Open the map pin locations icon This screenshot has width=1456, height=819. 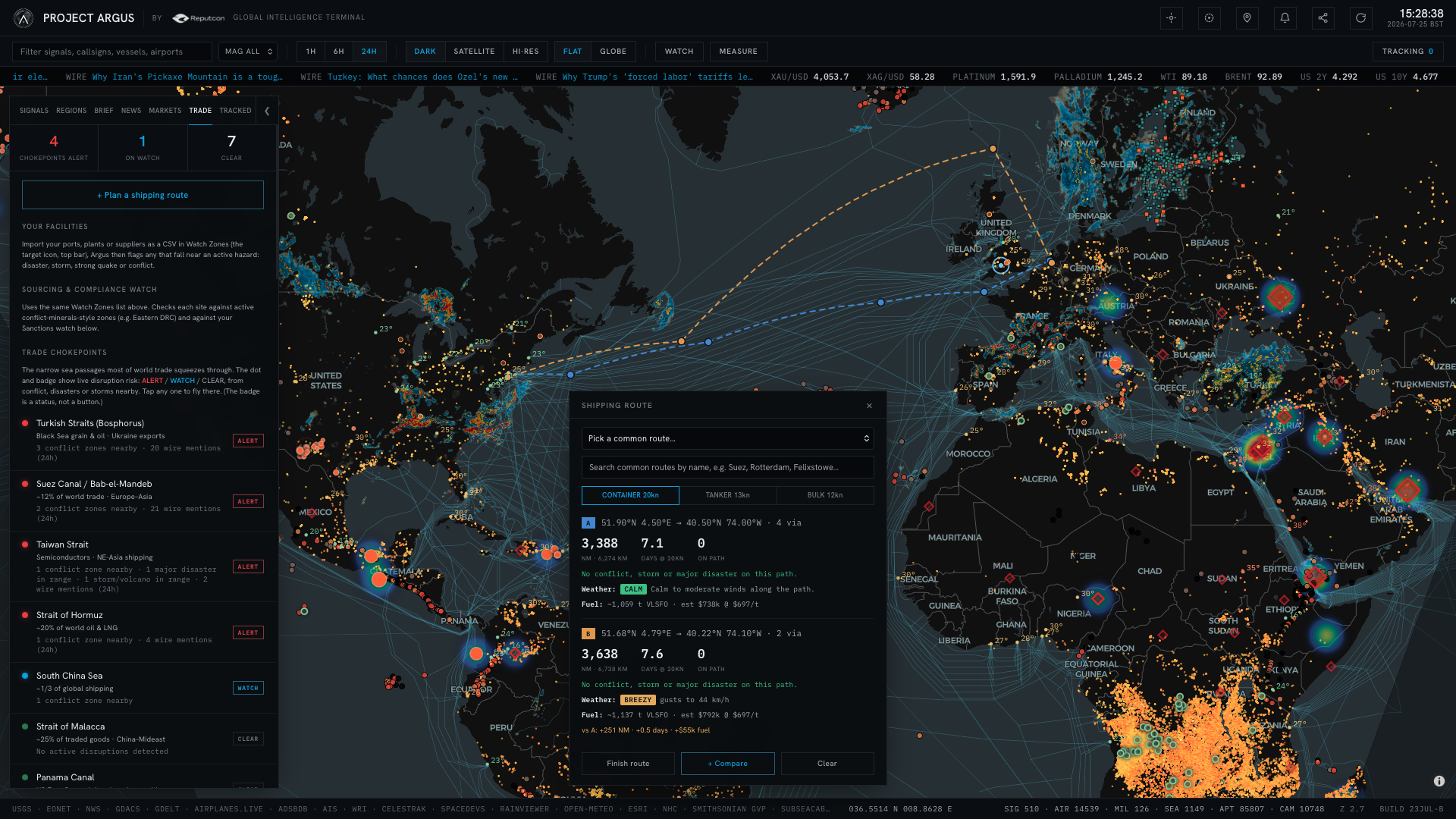[x=1247, y=18]
